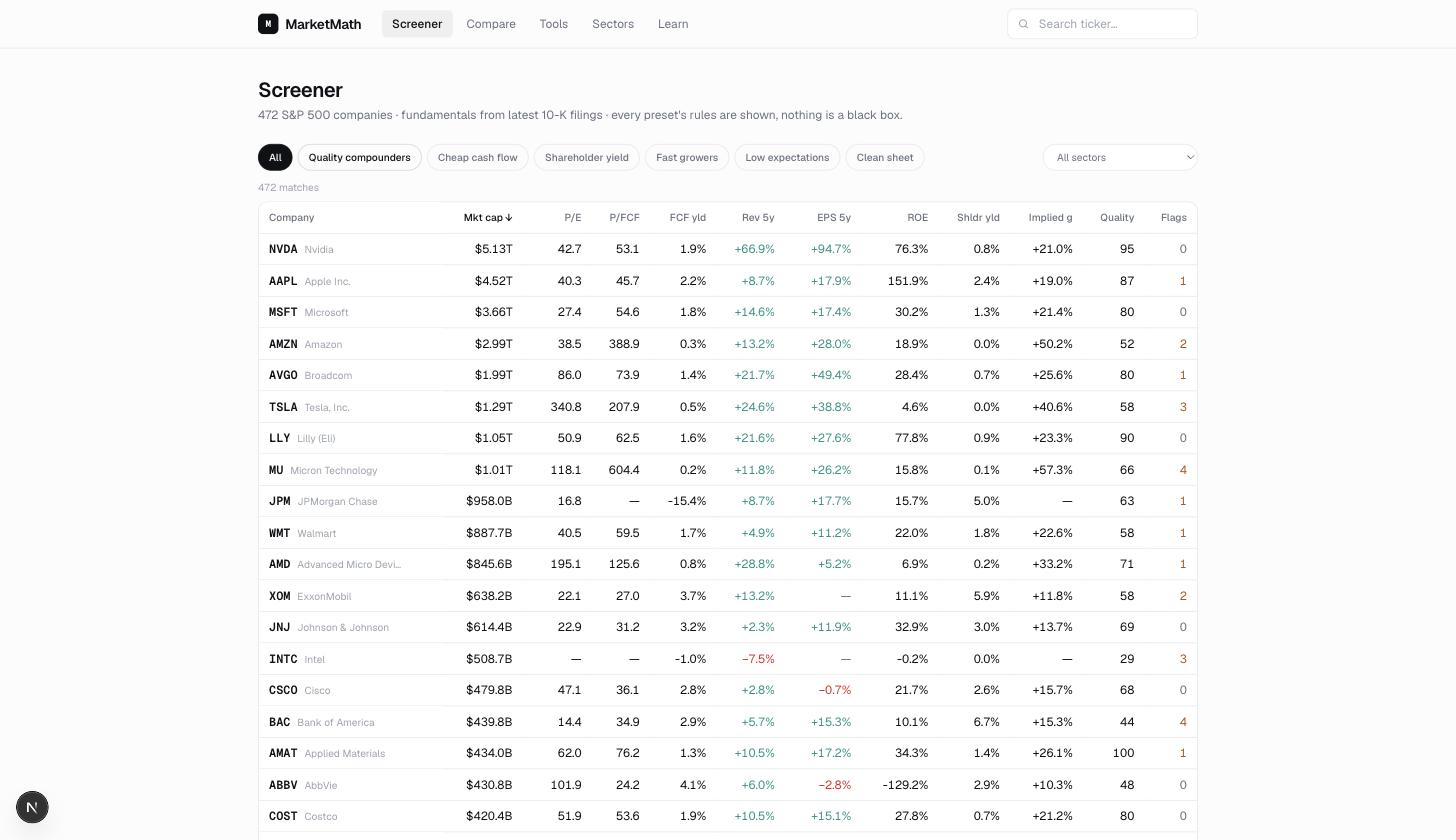This screenshot has width=1456, height=840.
Task: Click BAC Shldr yld value 6.7%
Action: pyautogui.click(x=986, y=722)
